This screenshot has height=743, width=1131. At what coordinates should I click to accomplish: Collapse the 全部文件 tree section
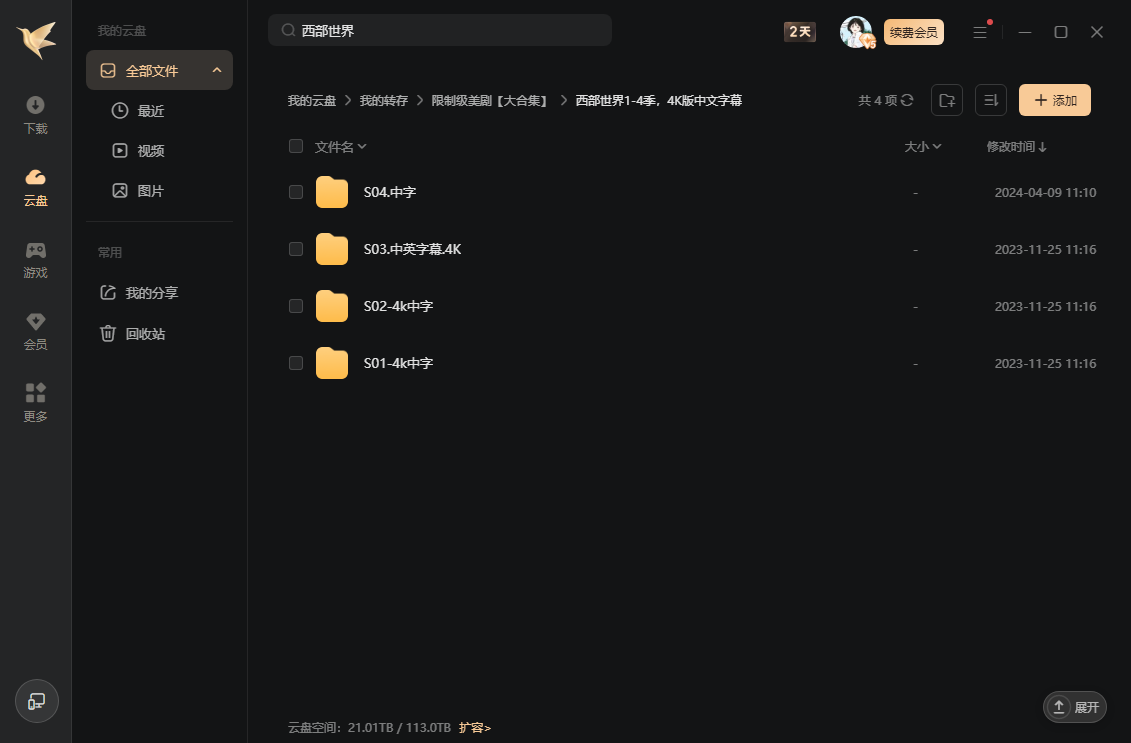pyautogui.click(x=217, y=70)
